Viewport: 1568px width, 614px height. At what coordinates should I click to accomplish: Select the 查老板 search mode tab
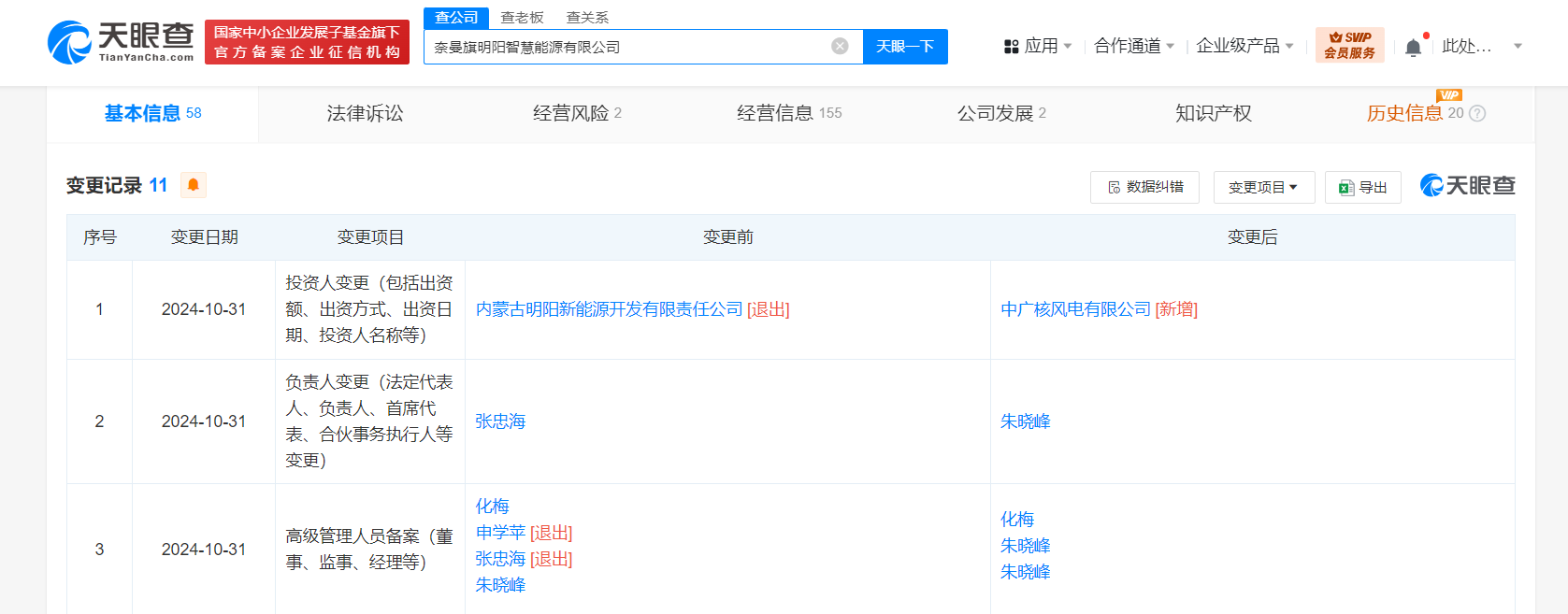(x=522, y=18)
